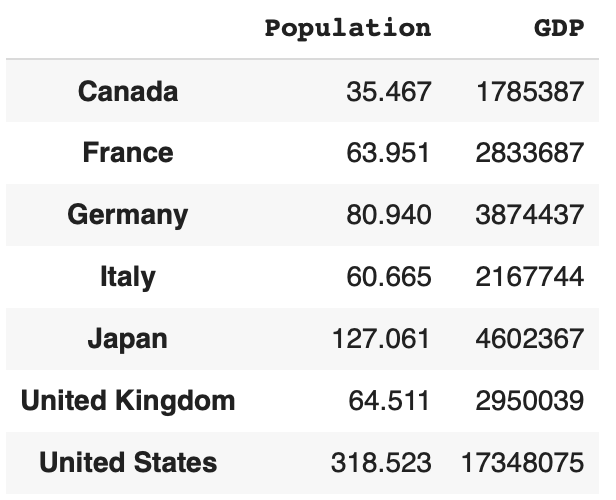Click the Population column header
The width and height of the screenshot is (616, 500).
(347, 28)
